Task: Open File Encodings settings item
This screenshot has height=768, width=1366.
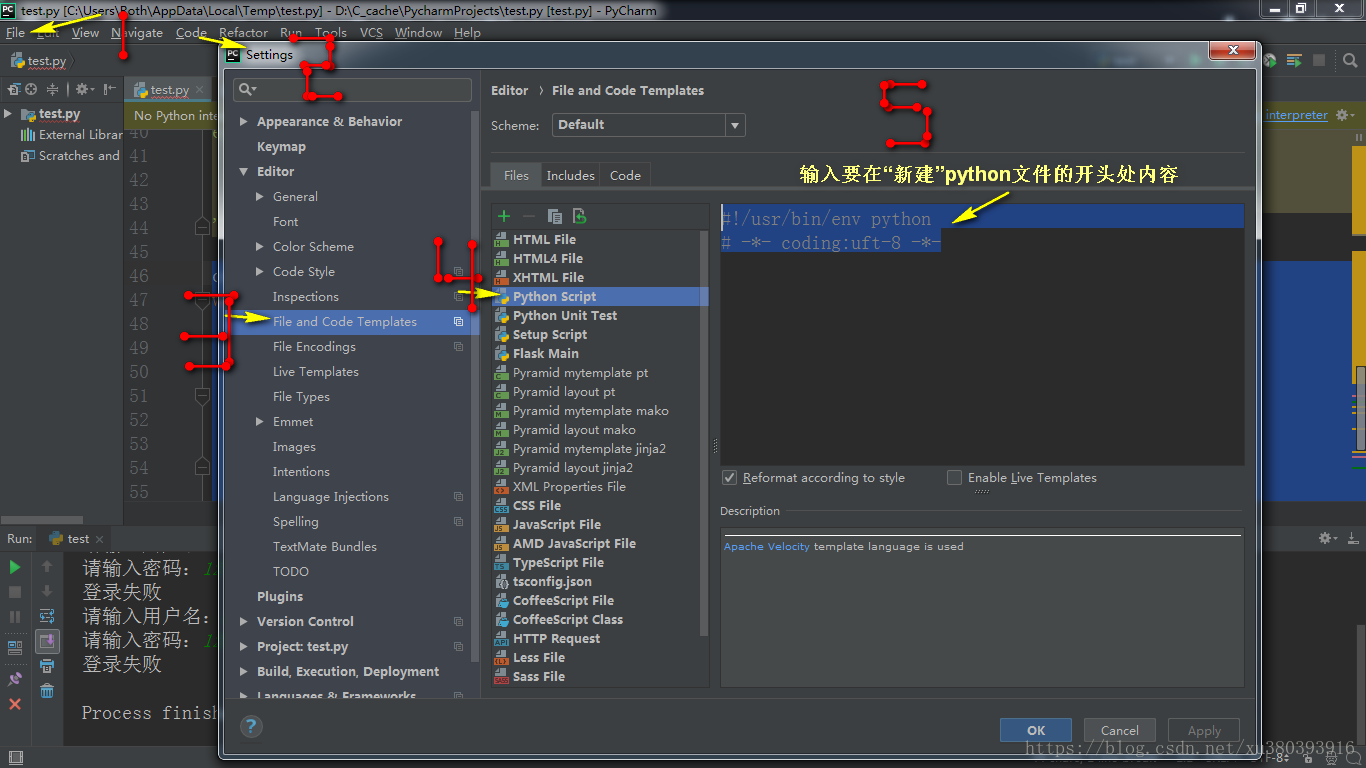Action: (314, 347)
